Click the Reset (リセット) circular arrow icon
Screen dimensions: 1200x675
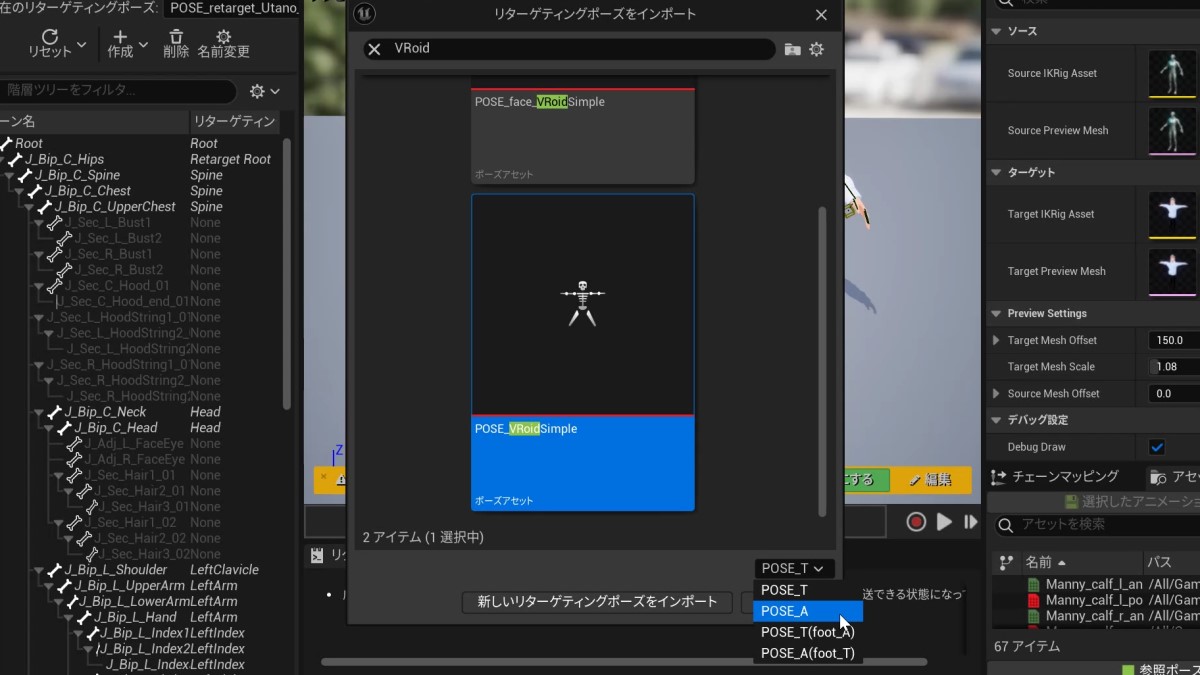click(x=50, y=37)
